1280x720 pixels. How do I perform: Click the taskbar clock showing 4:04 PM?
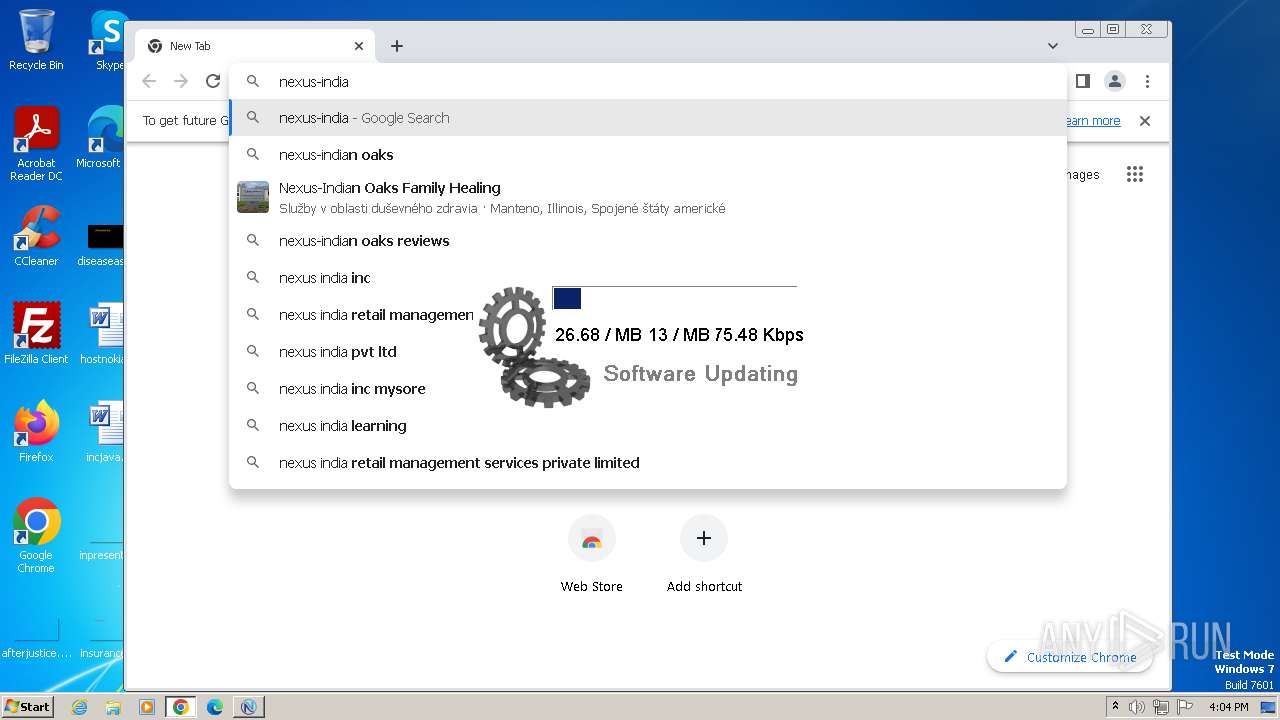pyautogui.click(x=1228, y=707)
